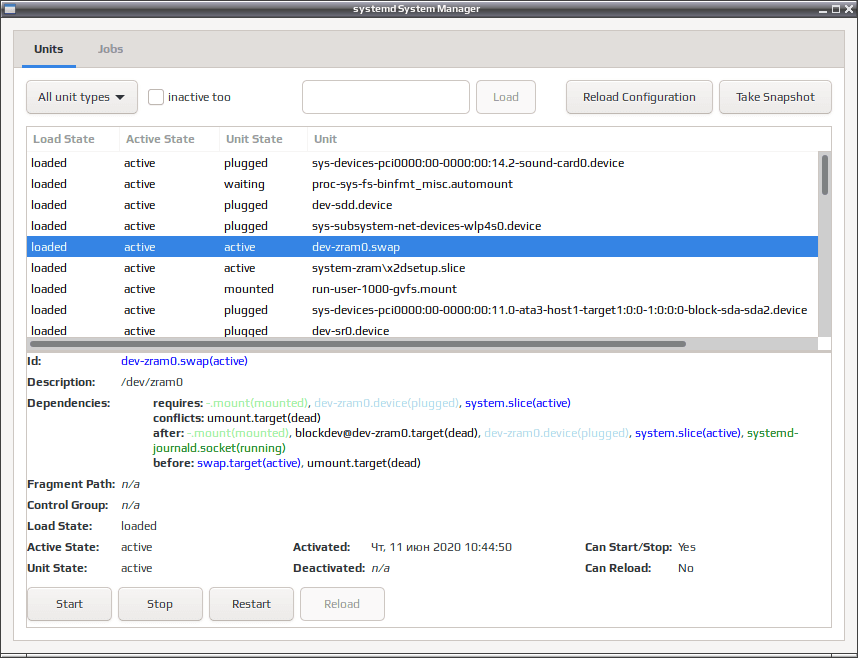Click the horizontal scrollbar of unit list
This screenshot has width=858, height=658.
pos(358,344)
